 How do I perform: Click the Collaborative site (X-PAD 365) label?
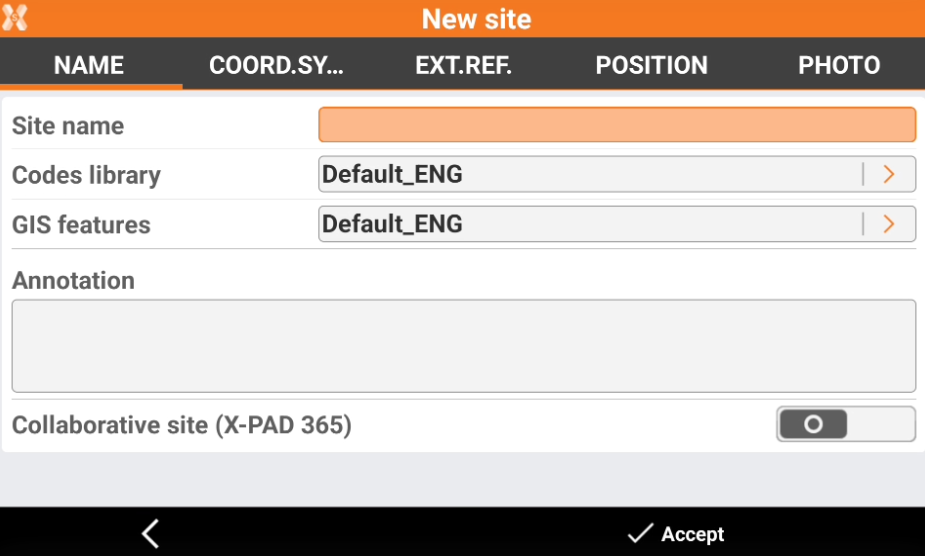point(182,425)
